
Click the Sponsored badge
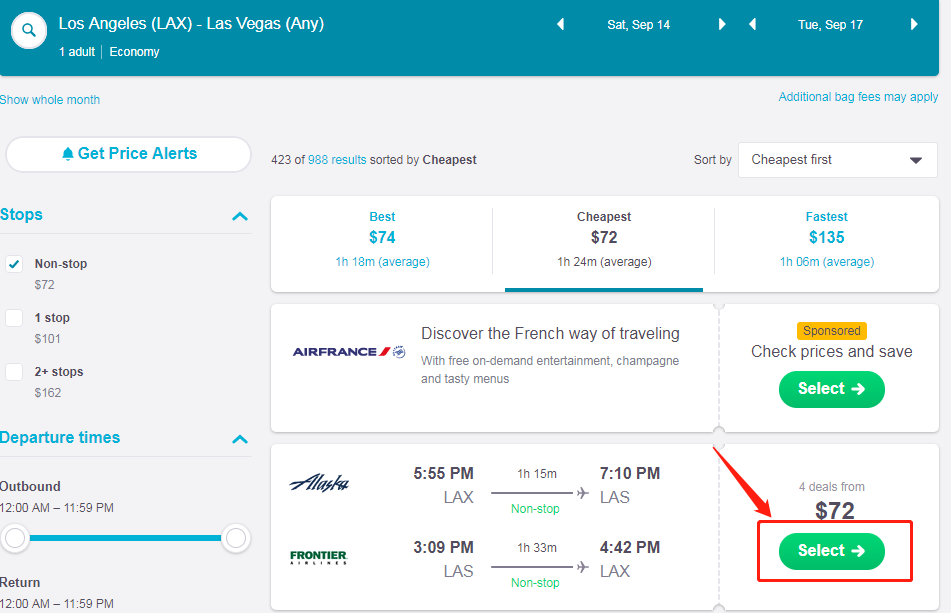(x=832, y=331)
